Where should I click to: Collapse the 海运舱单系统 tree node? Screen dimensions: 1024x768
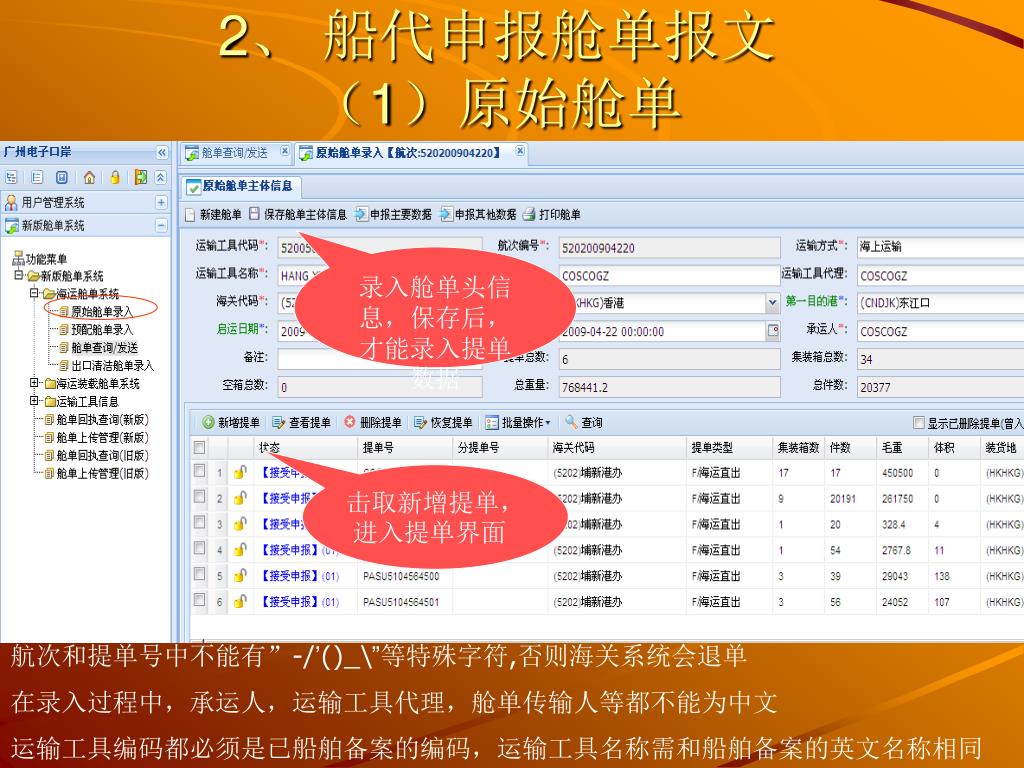pos(34,293)
